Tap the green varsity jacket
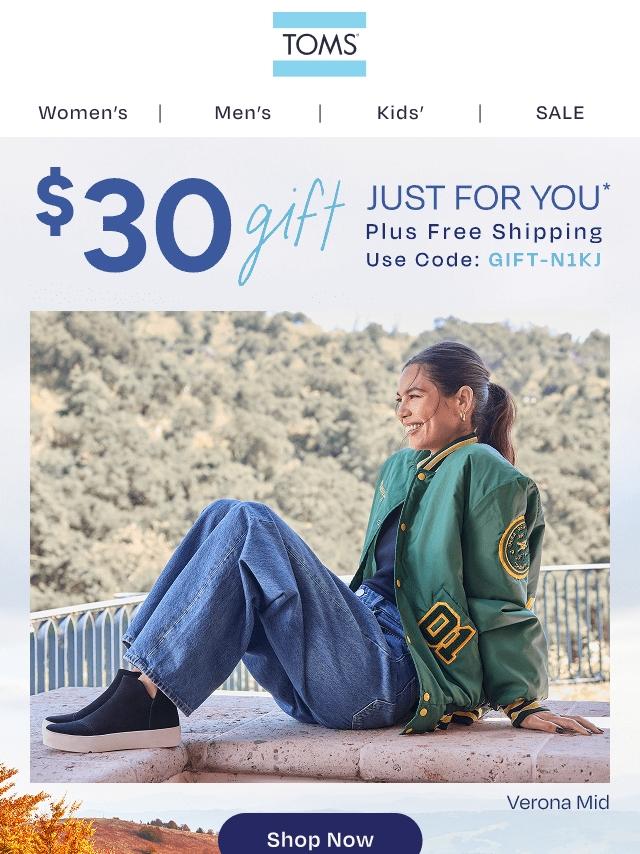 click(458, 577)
